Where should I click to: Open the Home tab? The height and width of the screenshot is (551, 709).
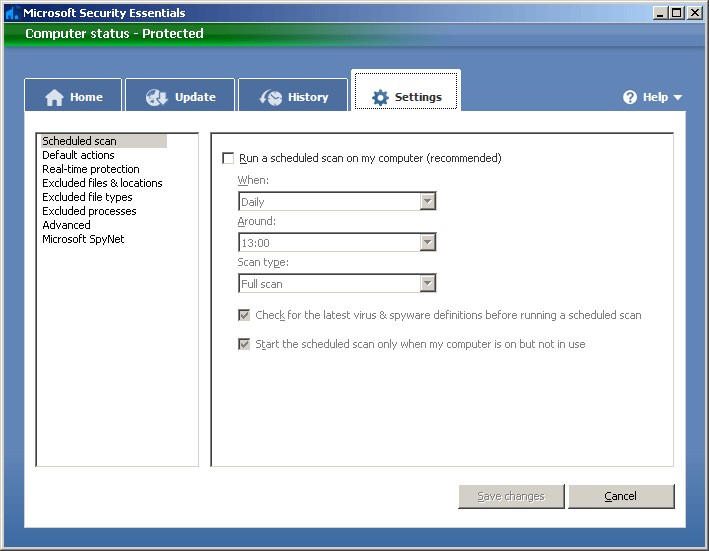click(73, 95)
